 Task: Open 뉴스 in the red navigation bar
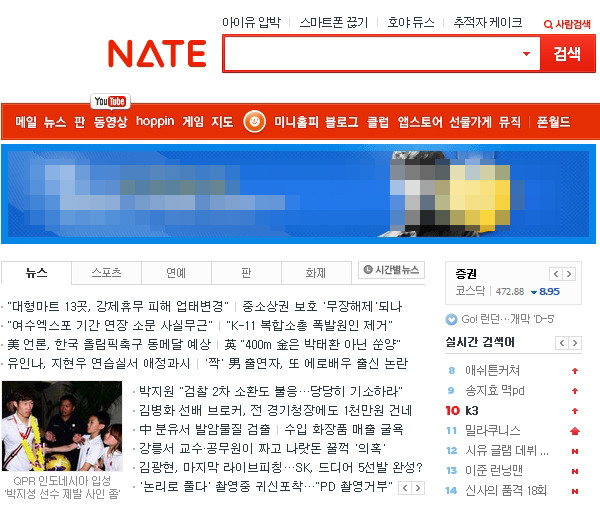55,122
